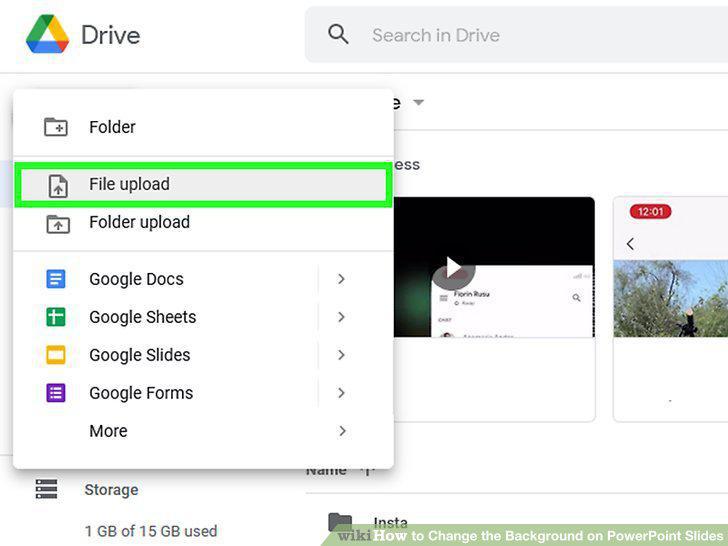Click the Drive title text
Image resolution: width=728 pixels, height=546 pixels.
pyautogui.click(x=110, y=35)
